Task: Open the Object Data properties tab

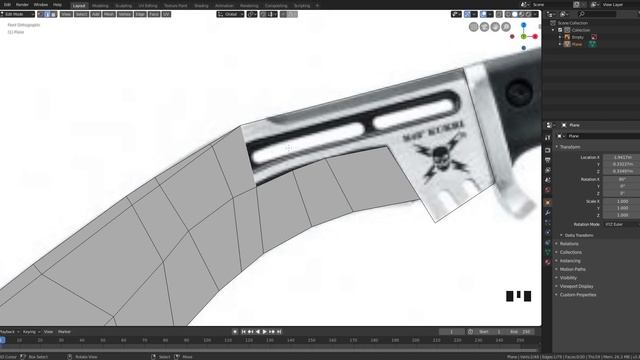Action: click(x=548, y=252)
